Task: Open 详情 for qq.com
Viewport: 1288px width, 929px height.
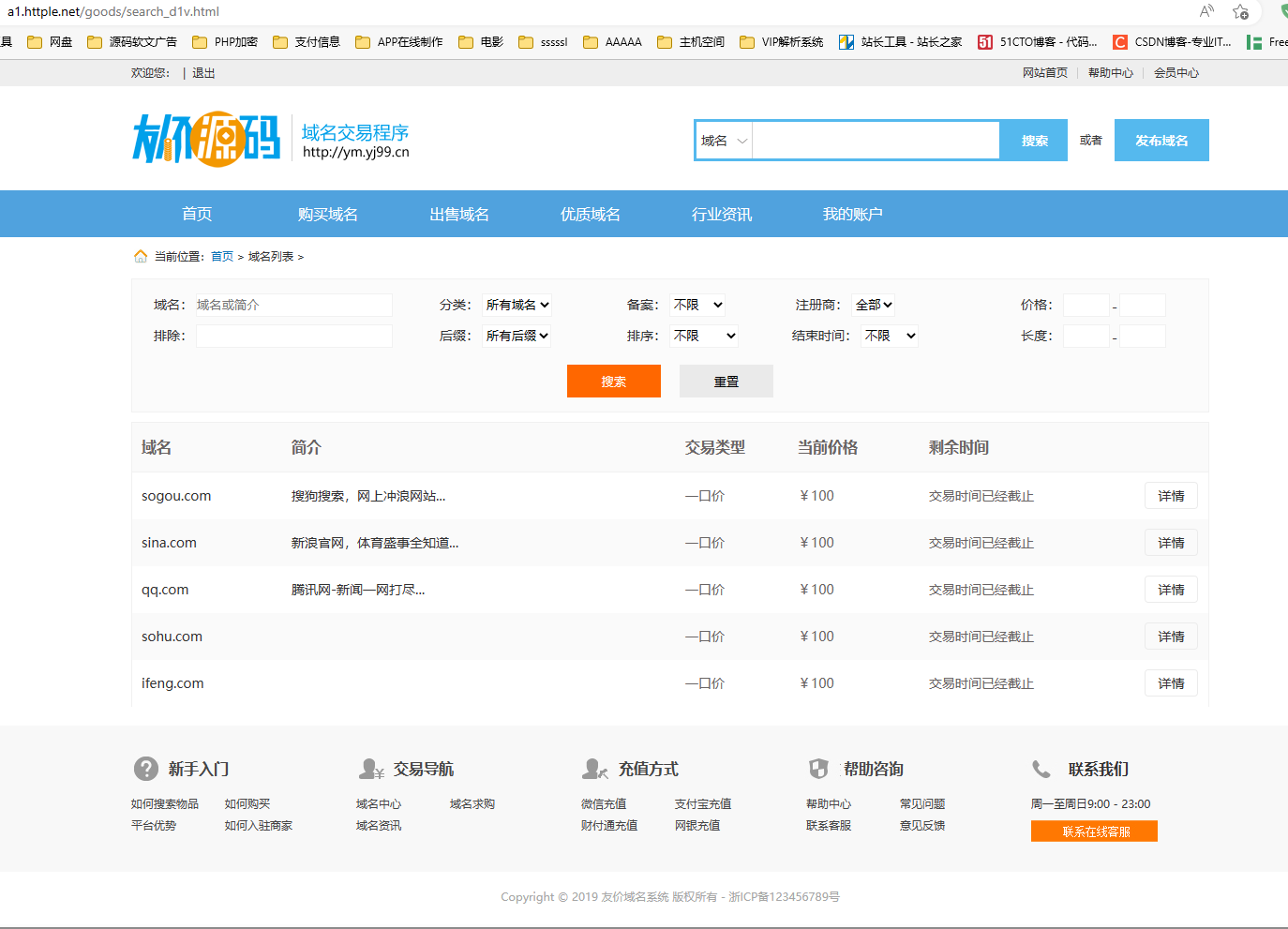Action: coord(1171,590)
